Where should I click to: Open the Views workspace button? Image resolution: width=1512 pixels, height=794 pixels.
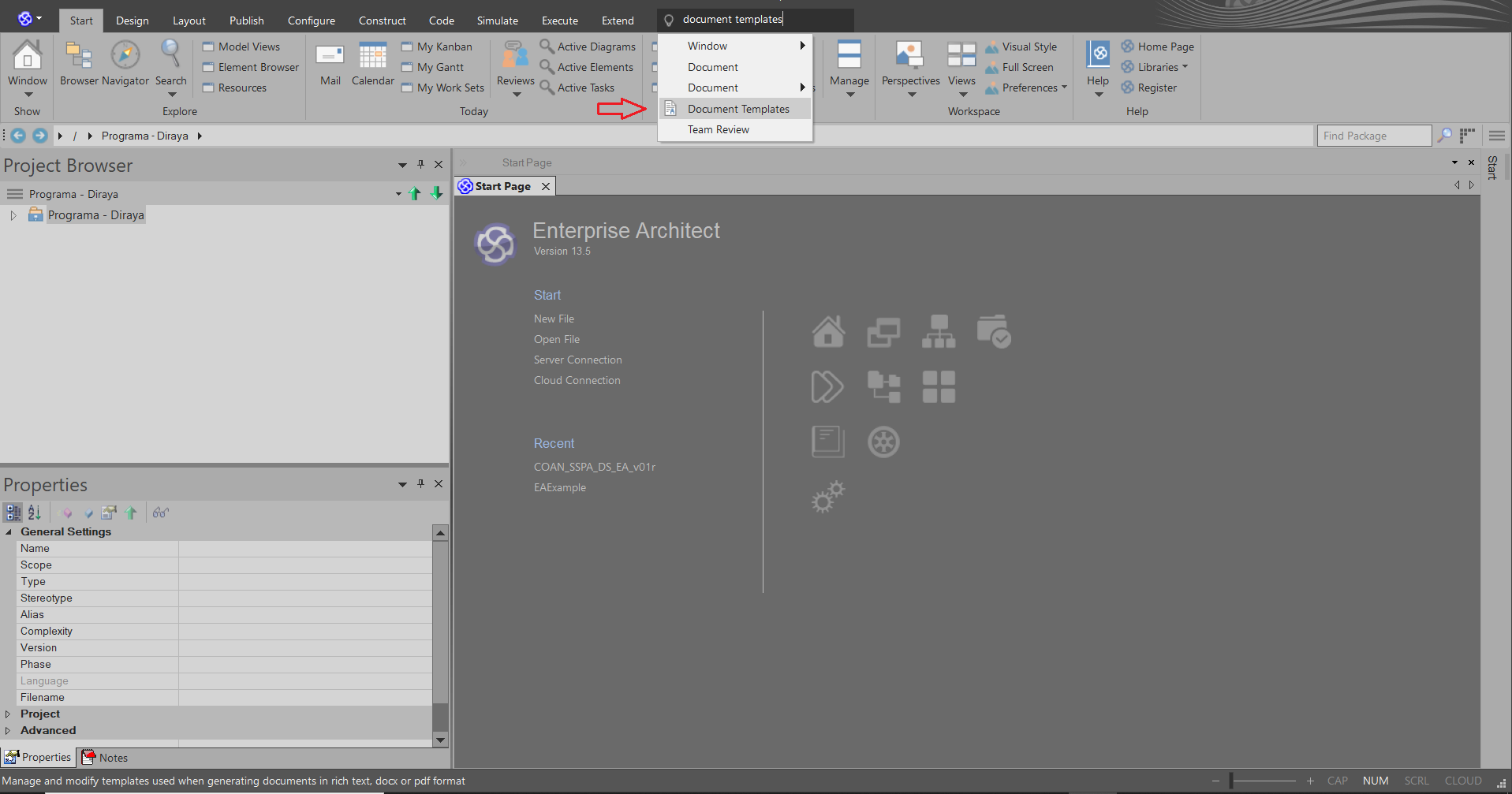point(961,68)
